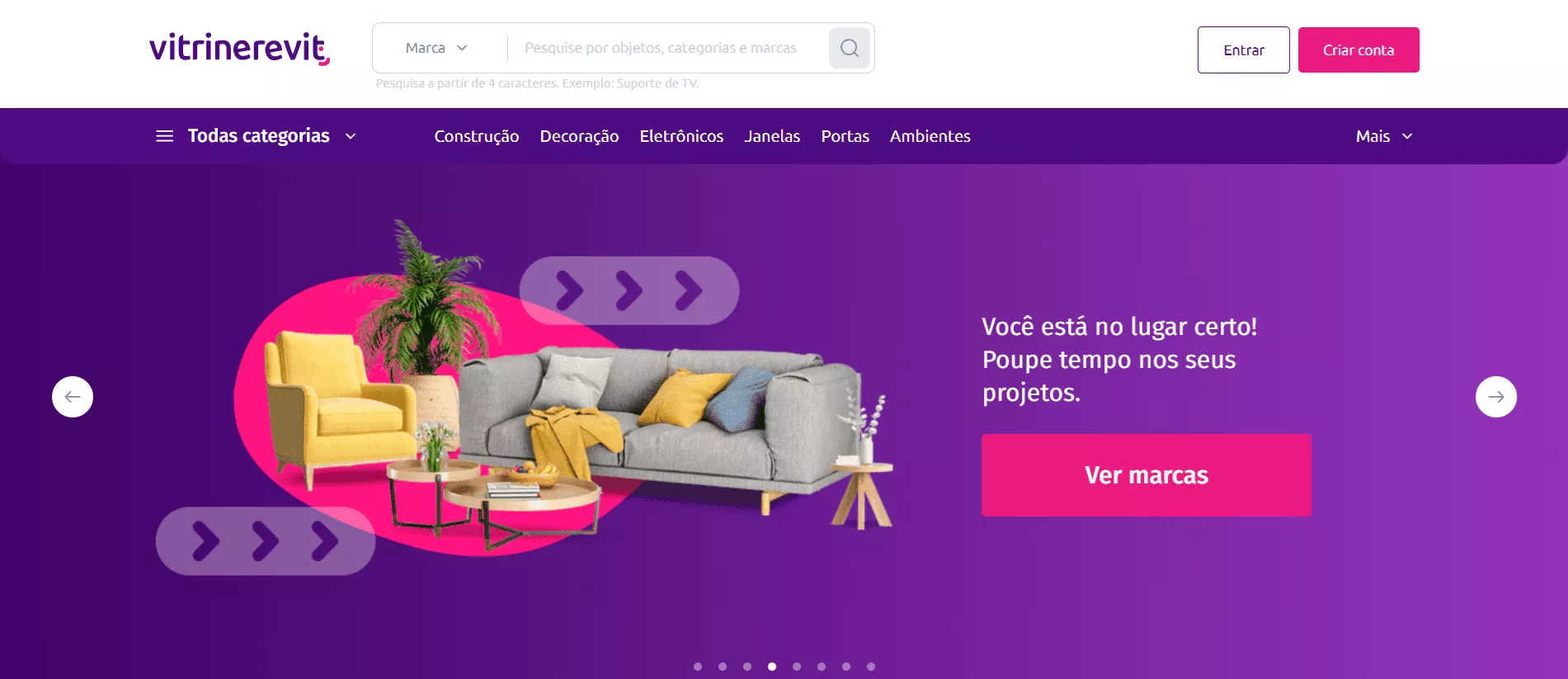This screenshot has width=1568, height=679.
Task: Go to previous slide with left arrow
Action: [x=73, y=397]
